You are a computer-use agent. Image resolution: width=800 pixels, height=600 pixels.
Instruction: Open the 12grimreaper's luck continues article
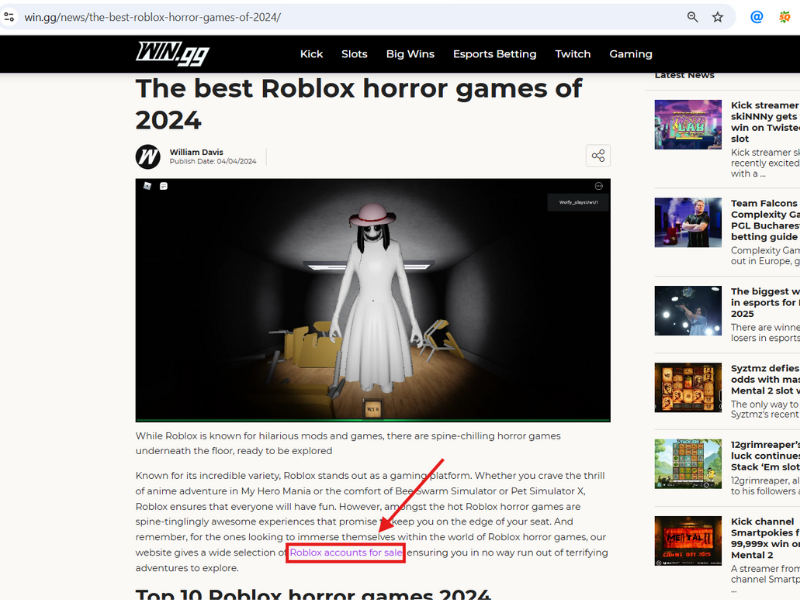pos(765,456)
